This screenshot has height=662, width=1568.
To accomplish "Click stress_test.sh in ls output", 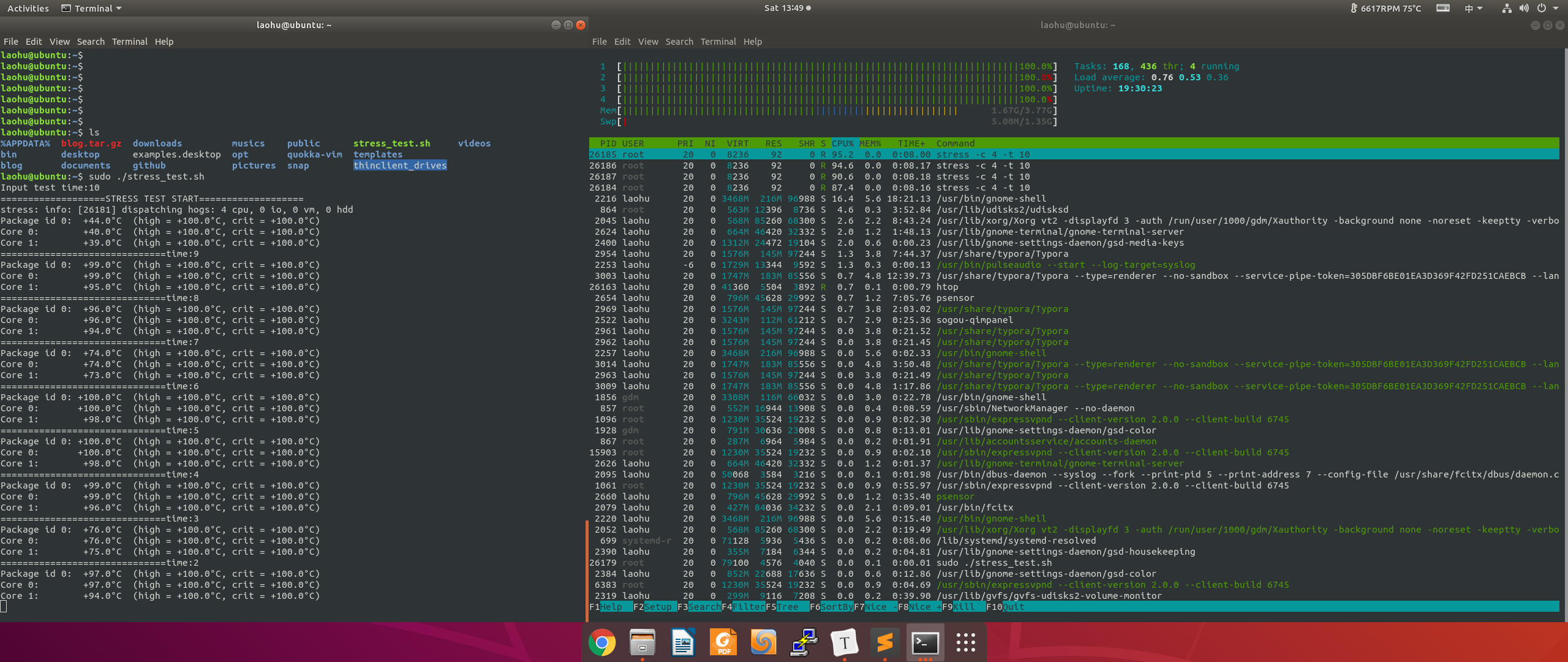I will tap(391, 143).
